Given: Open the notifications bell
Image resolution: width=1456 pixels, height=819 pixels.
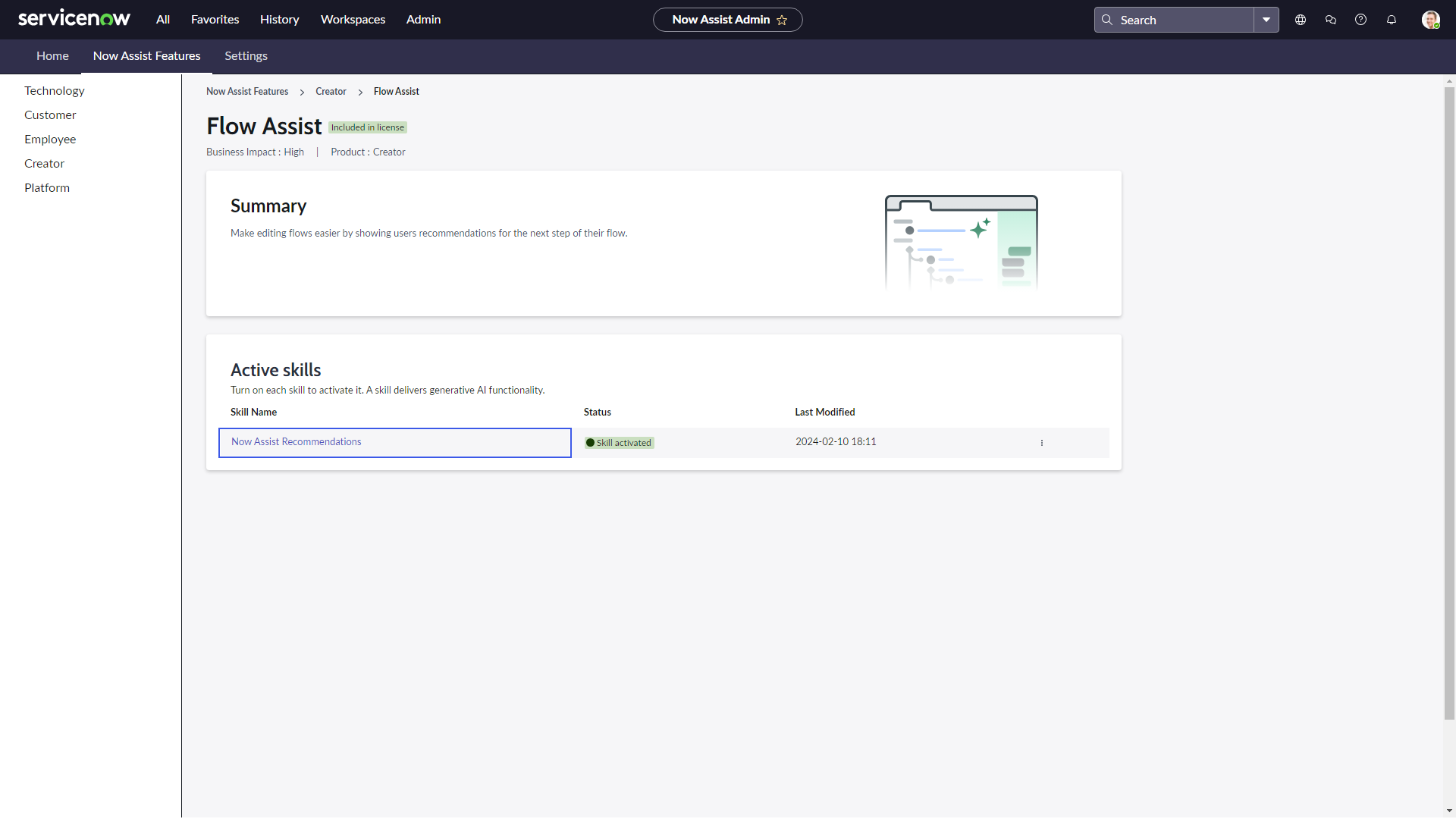Looking at the screenshot, I should click(x=1392, y=20).
